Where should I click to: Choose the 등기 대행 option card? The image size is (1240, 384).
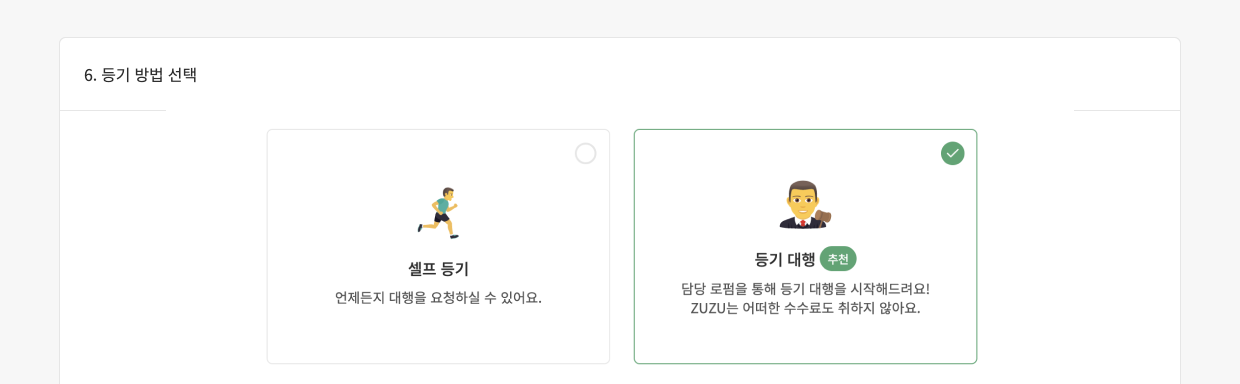point(805,246)
